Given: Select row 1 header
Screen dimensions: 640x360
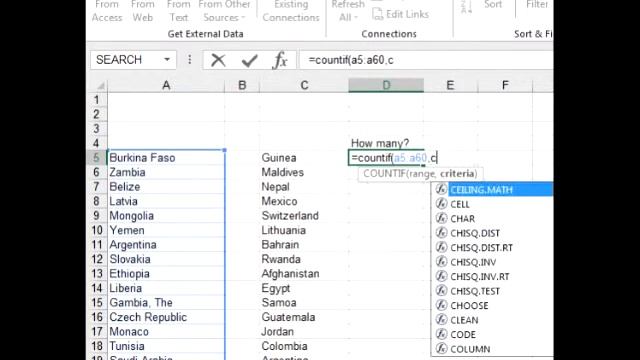Looking at the screenshot, I should point(97,100).
